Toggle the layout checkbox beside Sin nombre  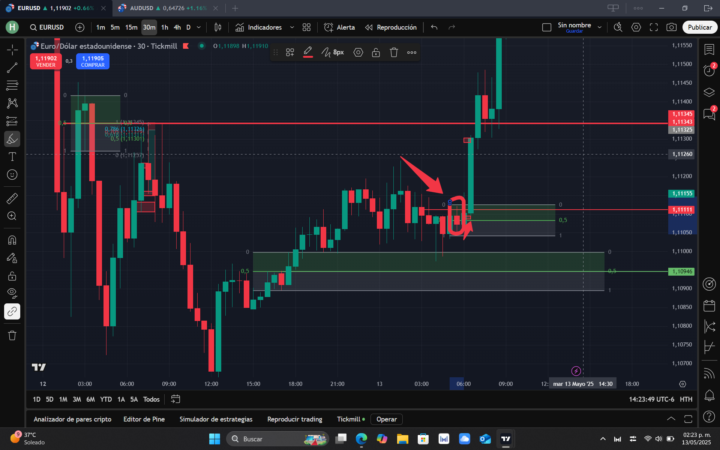coord(546,28)
